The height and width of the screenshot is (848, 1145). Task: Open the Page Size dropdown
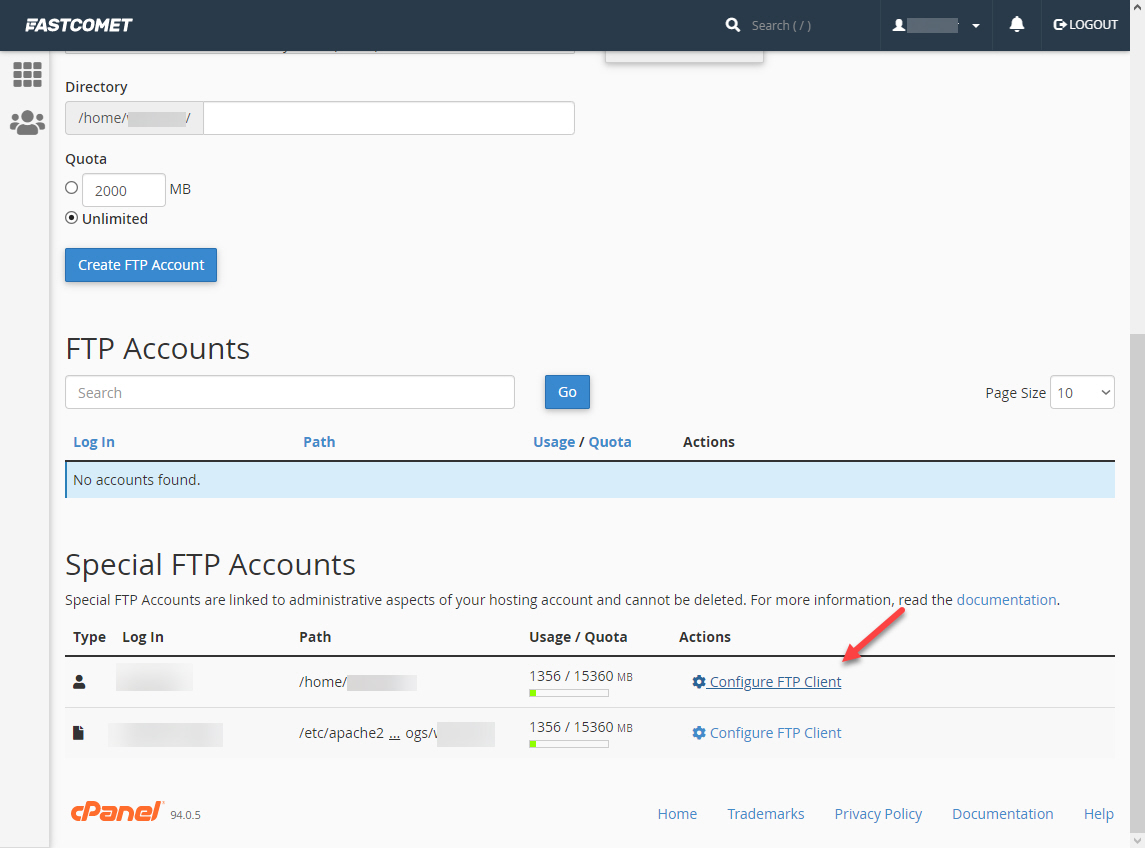(x=1082, y=392)
